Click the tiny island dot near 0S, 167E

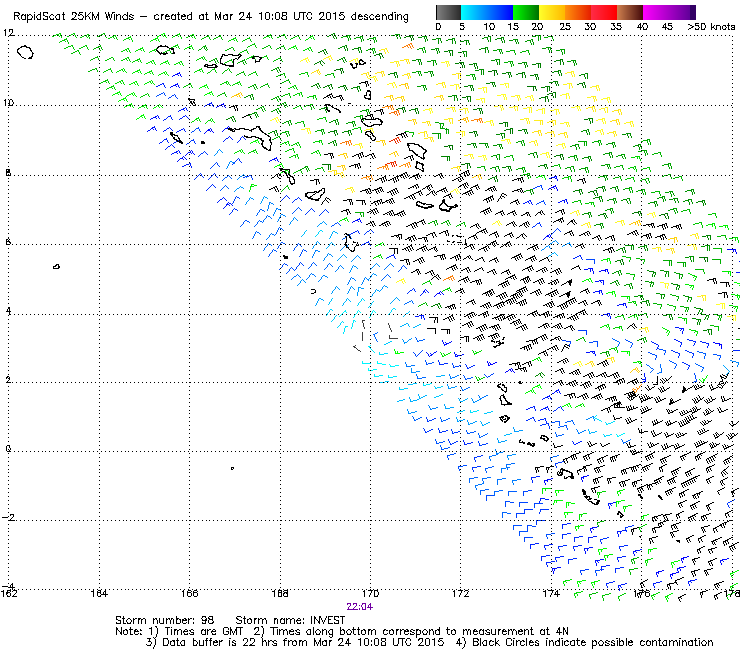click(232, 468)
